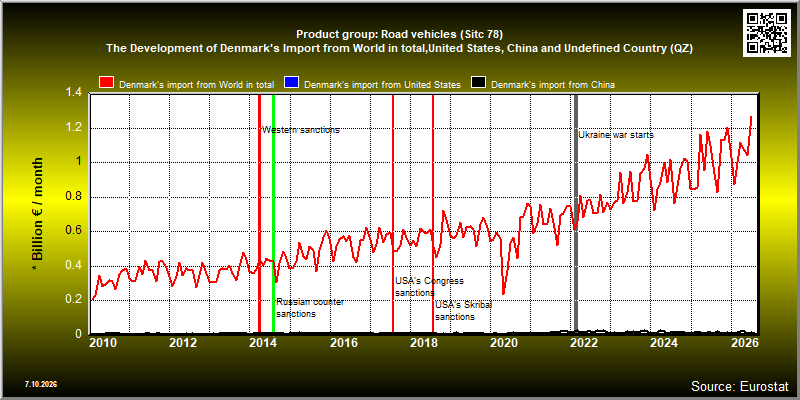Screen dimensions: 800x400
Task: Click the "USA's Congress sanctions" annotation
Action: 429,287
